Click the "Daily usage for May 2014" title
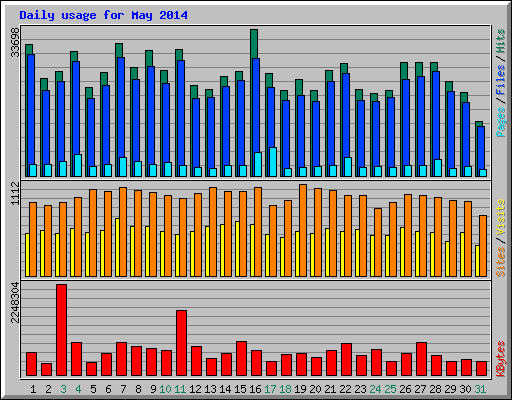 pos(103,15)
